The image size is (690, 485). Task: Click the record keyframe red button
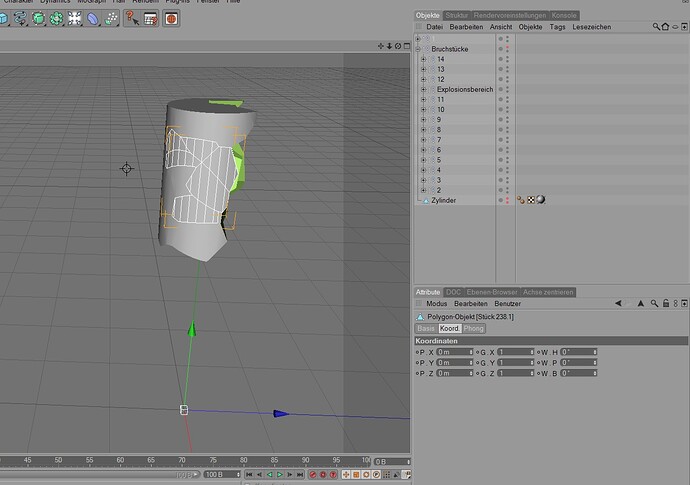coord(313,474)
